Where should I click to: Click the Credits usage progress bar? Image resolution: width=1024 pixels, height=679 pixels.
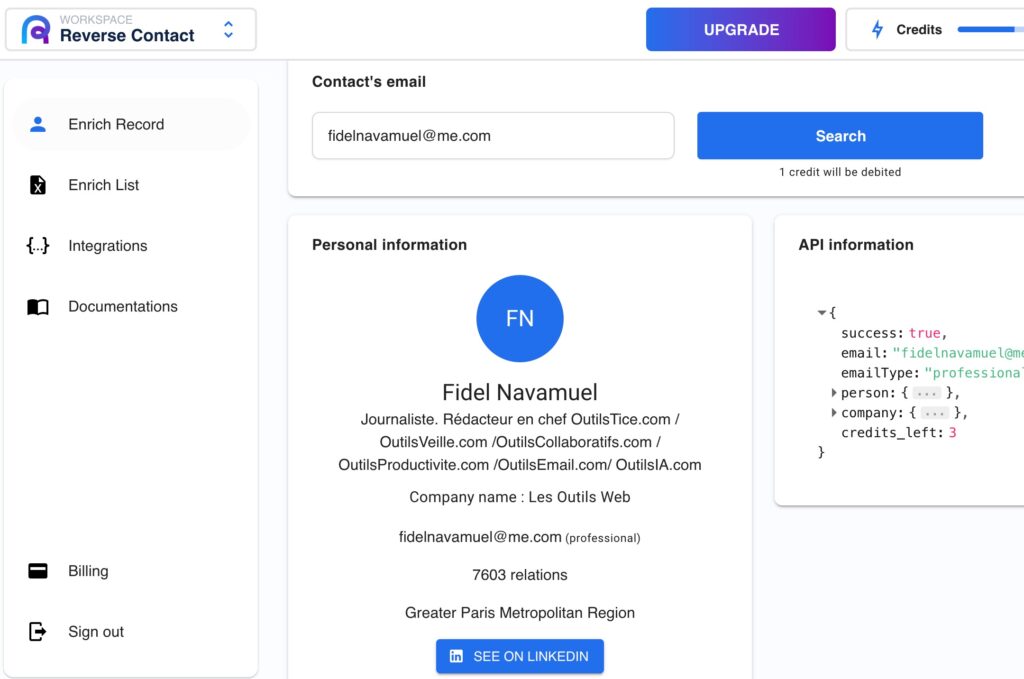990,29
